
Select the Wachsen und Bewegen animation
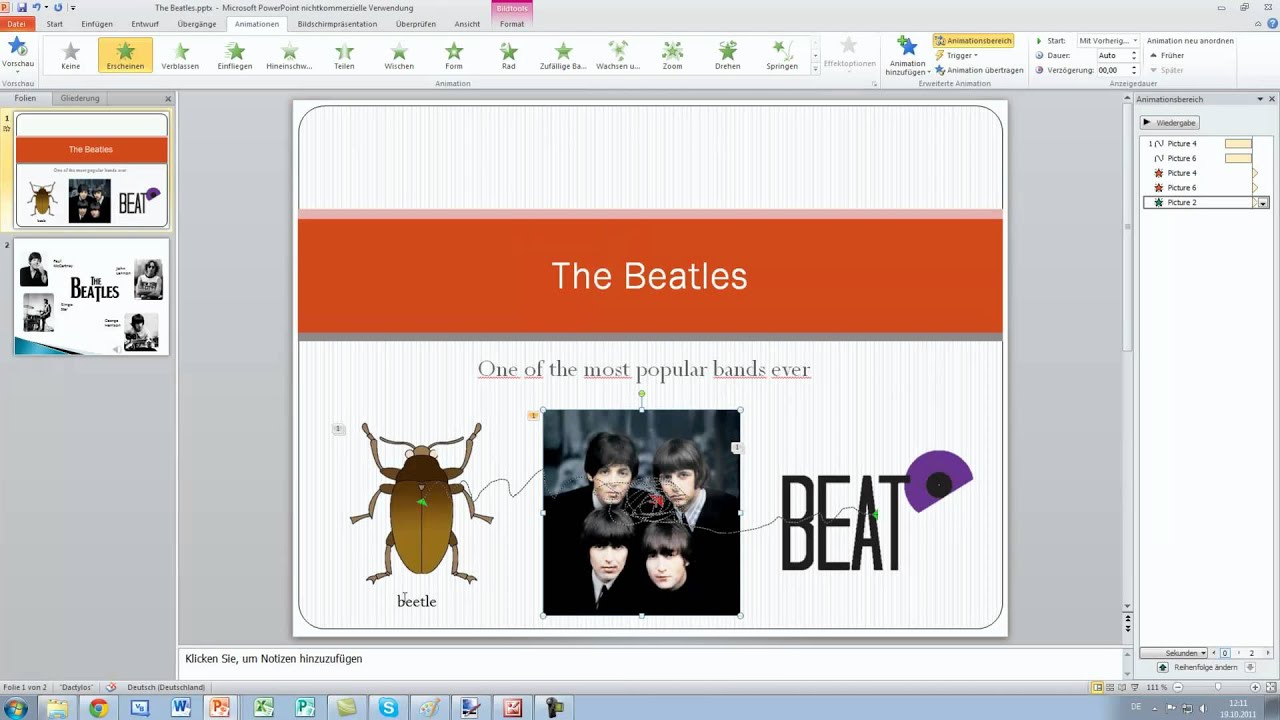[x=618, y=56]
